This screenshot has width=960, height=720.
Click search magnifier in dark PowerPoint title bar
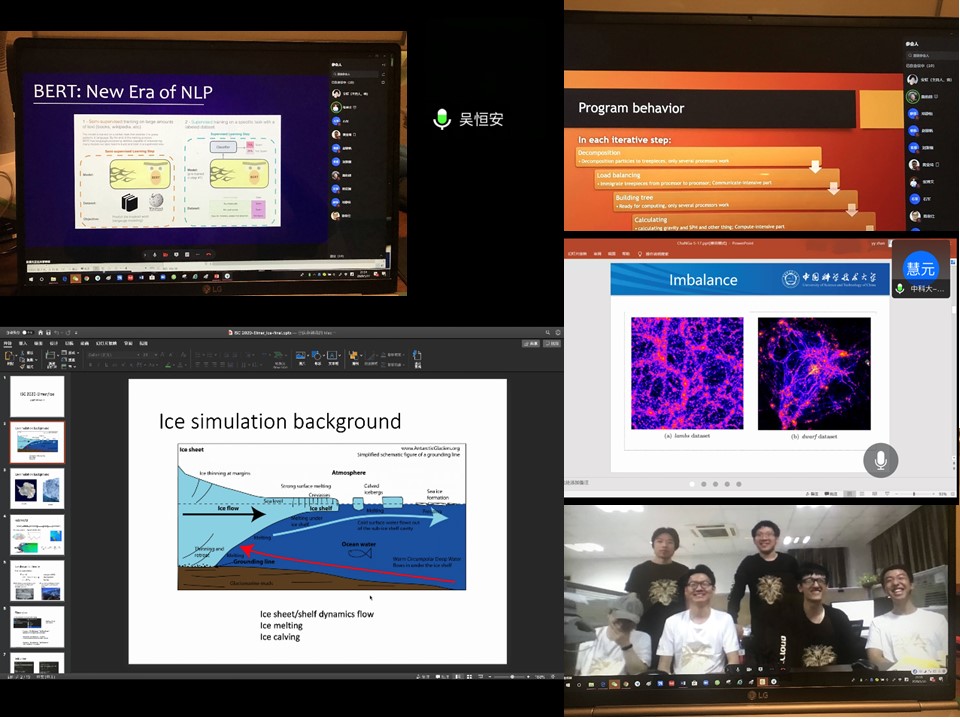click(549, 332)
